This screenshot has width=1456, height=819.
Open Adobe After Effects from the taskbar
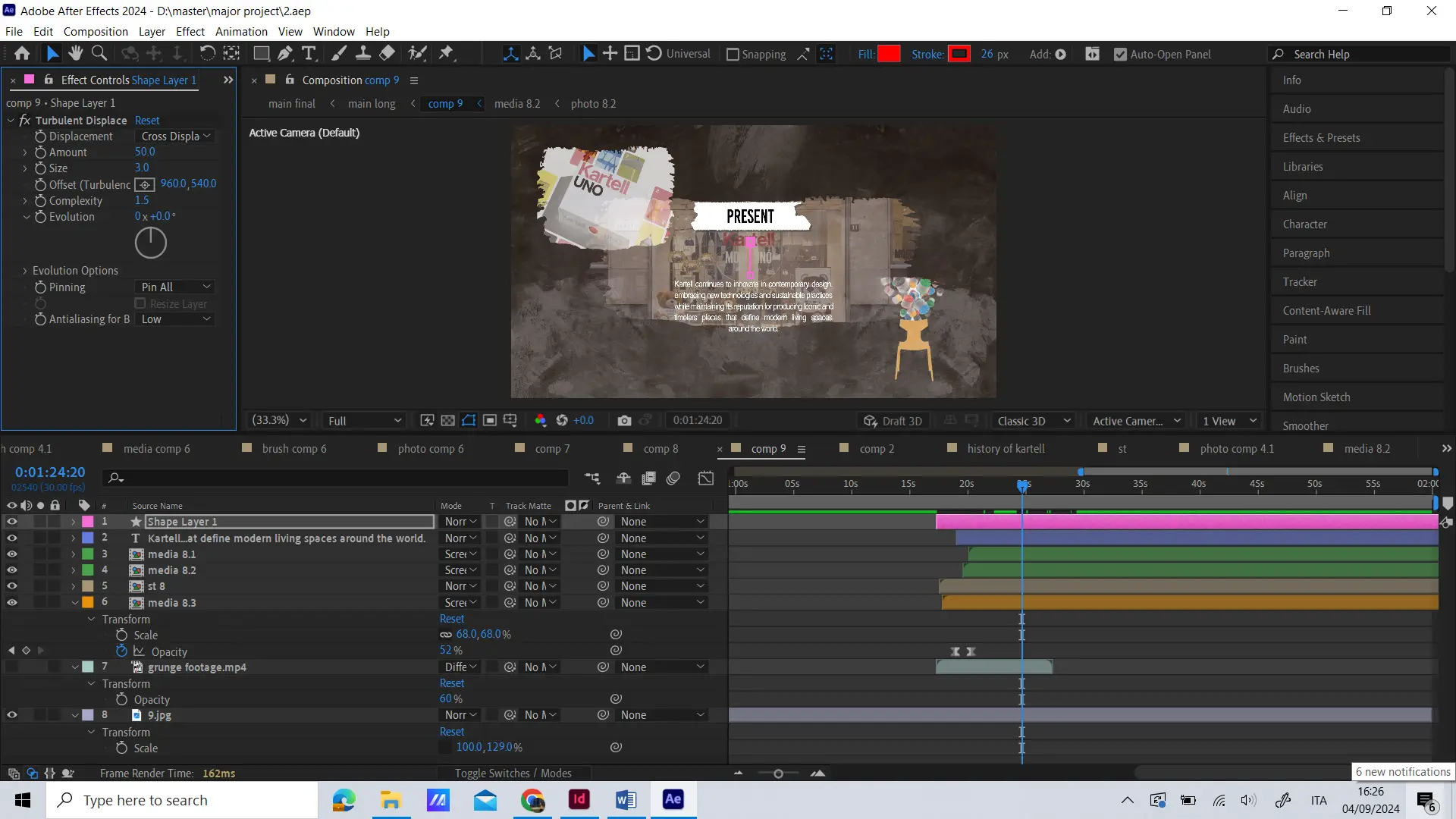coord(673,799)
